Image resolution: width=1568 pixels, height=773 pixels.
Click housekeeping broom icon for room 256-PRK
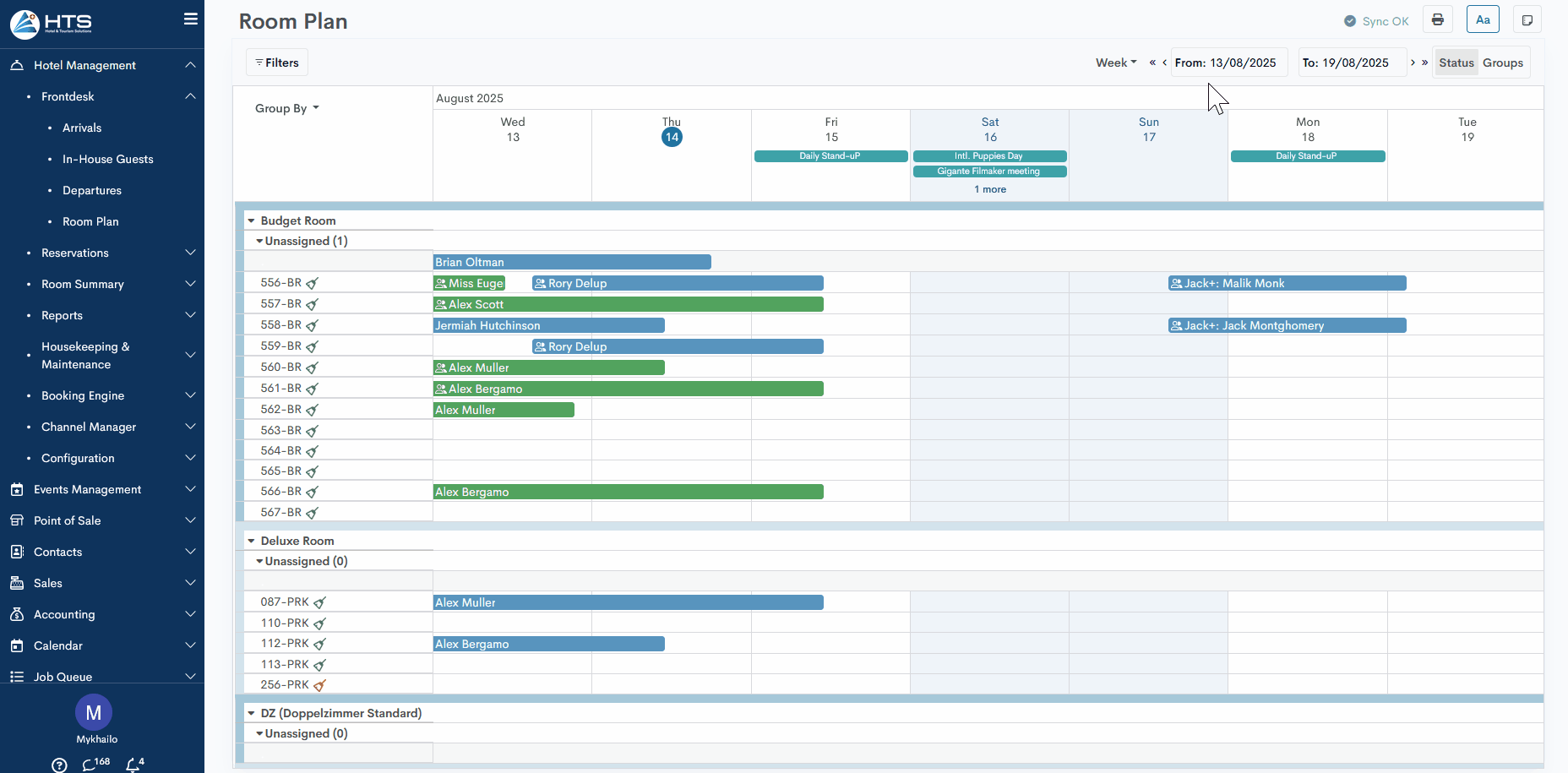point(319,685)
